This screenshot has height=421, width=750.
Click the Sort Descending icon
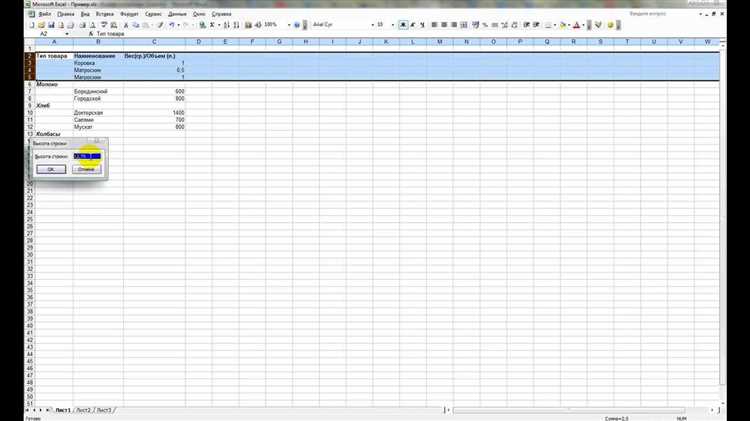coord(236,25)
